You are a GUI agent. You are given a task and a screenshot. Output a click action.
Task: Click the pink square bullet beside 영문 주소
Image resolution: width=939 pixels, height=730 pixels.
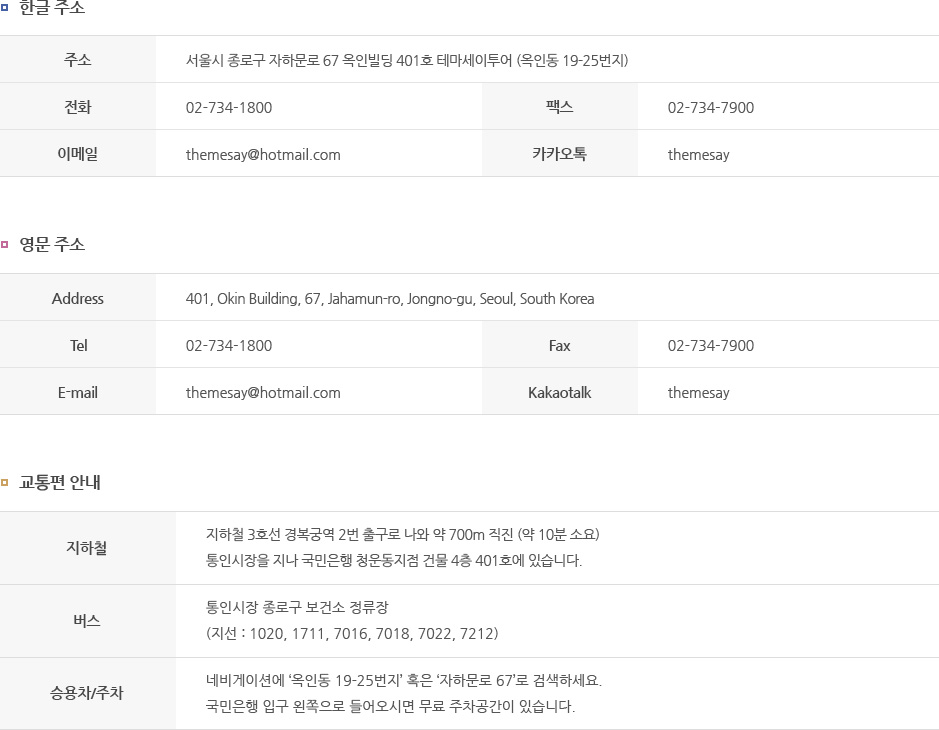click(x=4, y=244)
